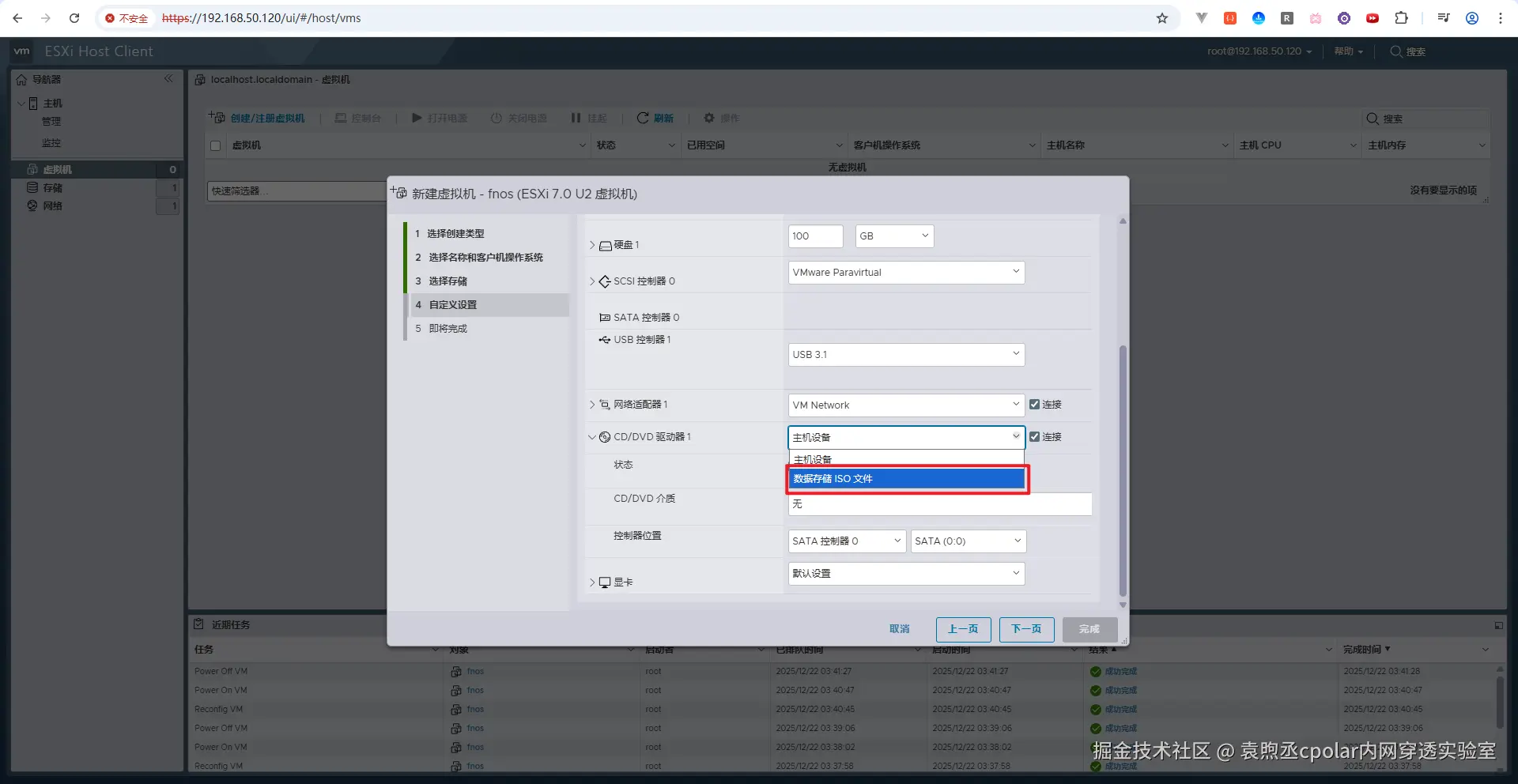
Task: Collapse the navigator panel
Action: 168,79
